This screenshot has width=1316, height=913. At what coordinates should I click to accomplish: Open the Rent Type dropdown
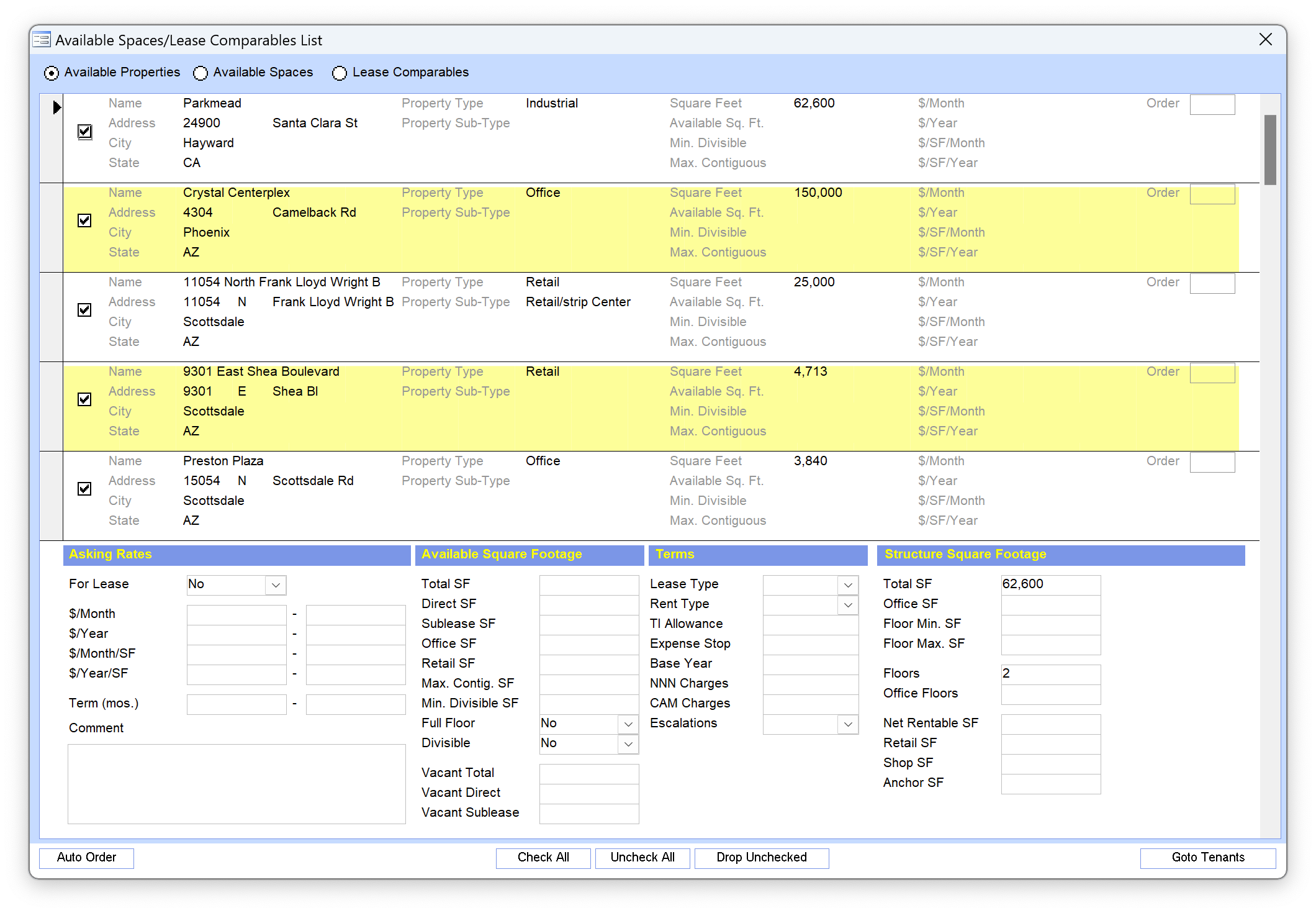pos(848,604)
